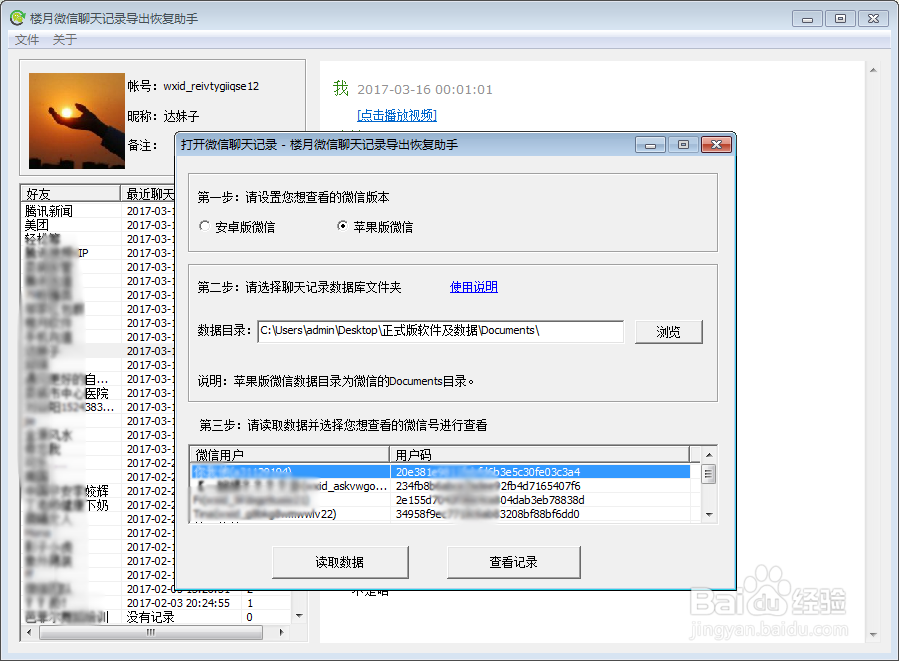
Task: Close the main 楼月 window
Action: (873, 18)
